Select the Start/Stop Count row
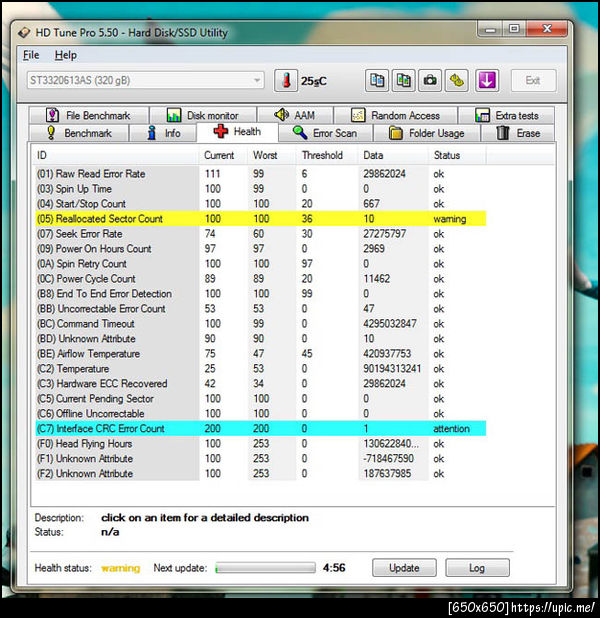Image resolution: width=600 pixels, height=618 pixels. pyautogui.click(x=261, y=204)
